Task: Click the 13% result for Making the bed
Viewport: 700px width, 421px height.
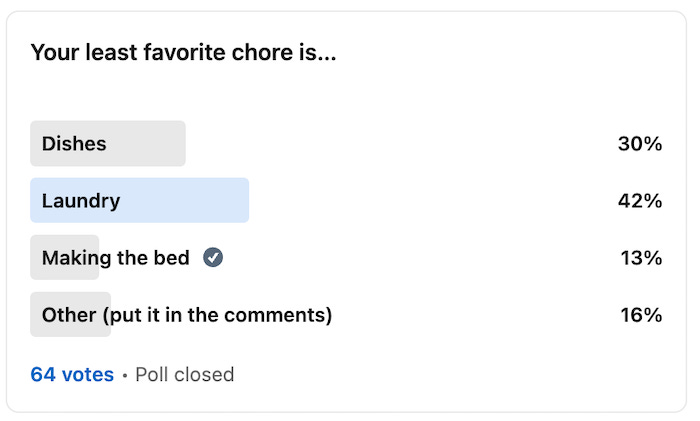Action: click(640, 258)
